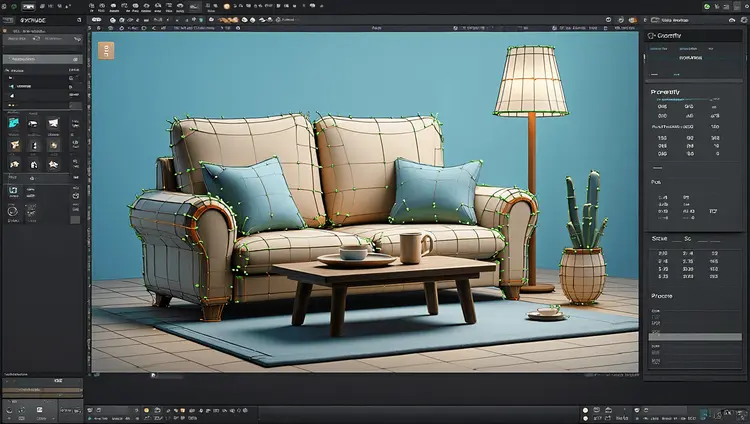Click the round icon beside Geometry panel title
This screenshot has width=750, height=424.
(x=653, y=37)
